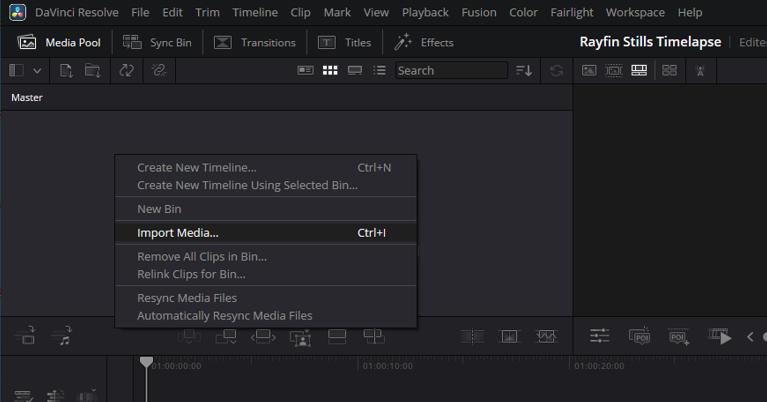The image size is (767, 402).
Task: Click the timeline playhead marker
Action: click(x=146, y=362)
